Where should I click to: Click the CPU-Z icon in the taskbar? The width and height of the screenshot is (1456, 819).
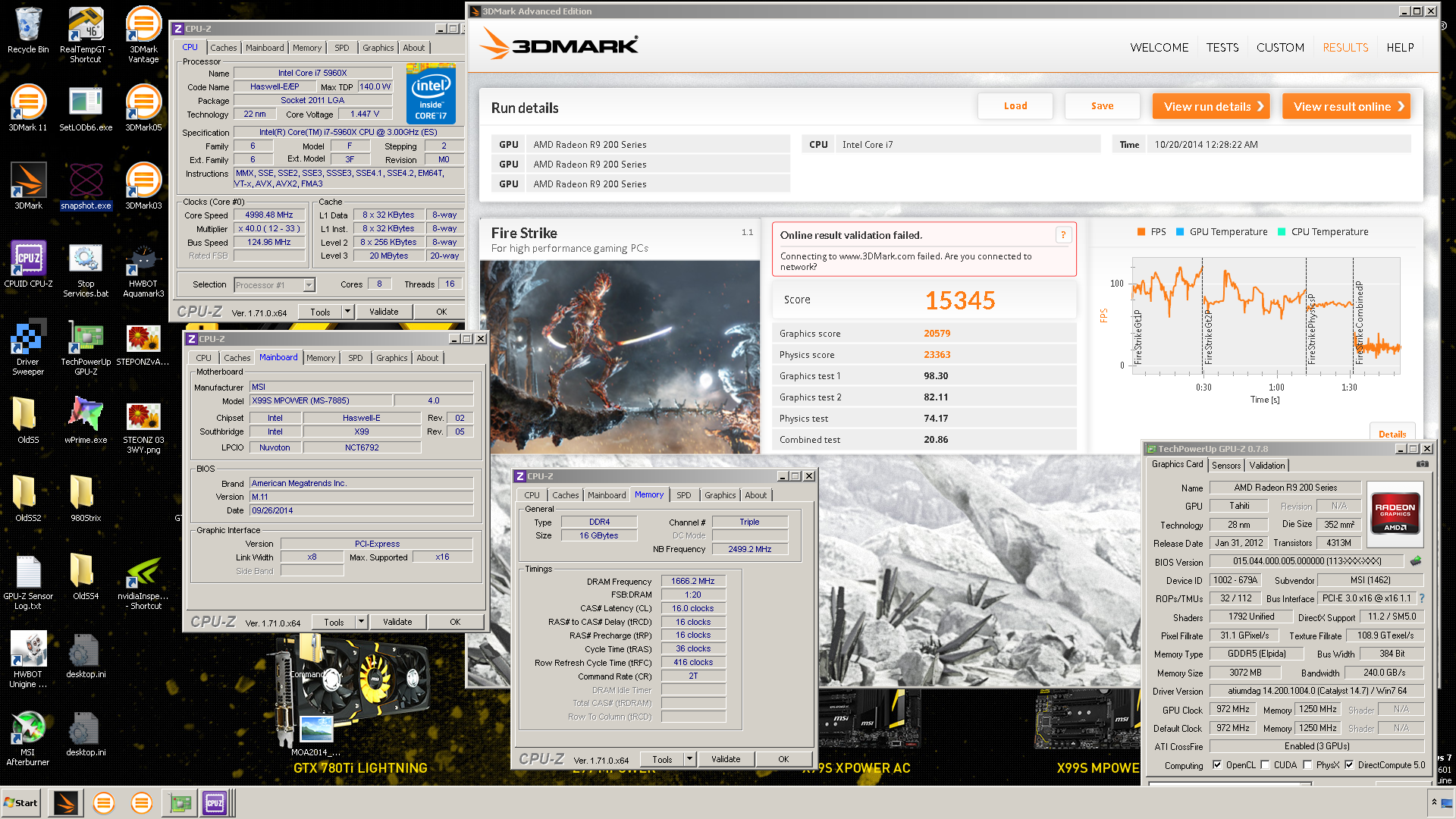tap(215, 803)
